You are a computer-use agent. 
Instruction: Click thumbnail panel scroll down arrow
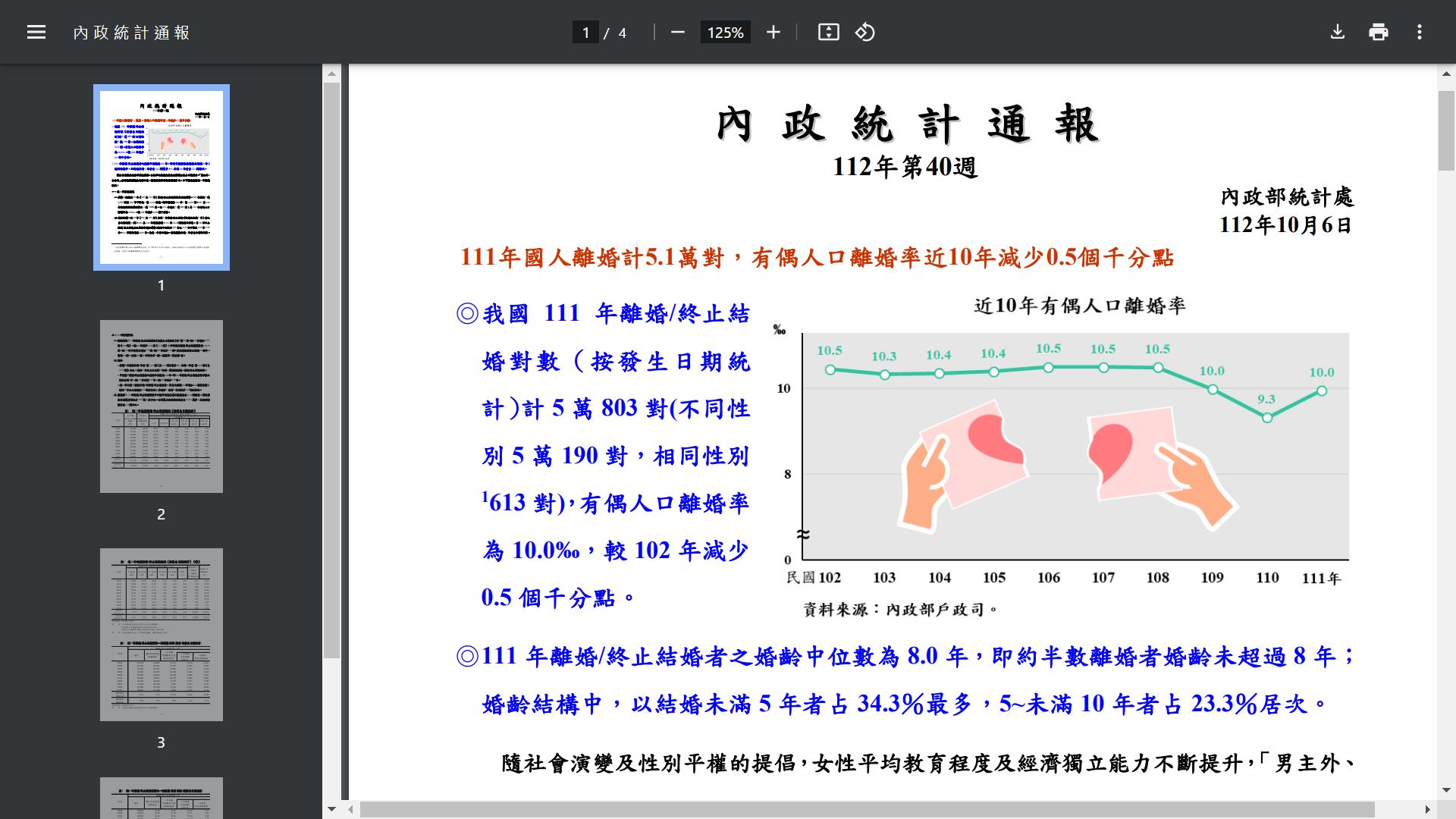(x=331, y=809)
